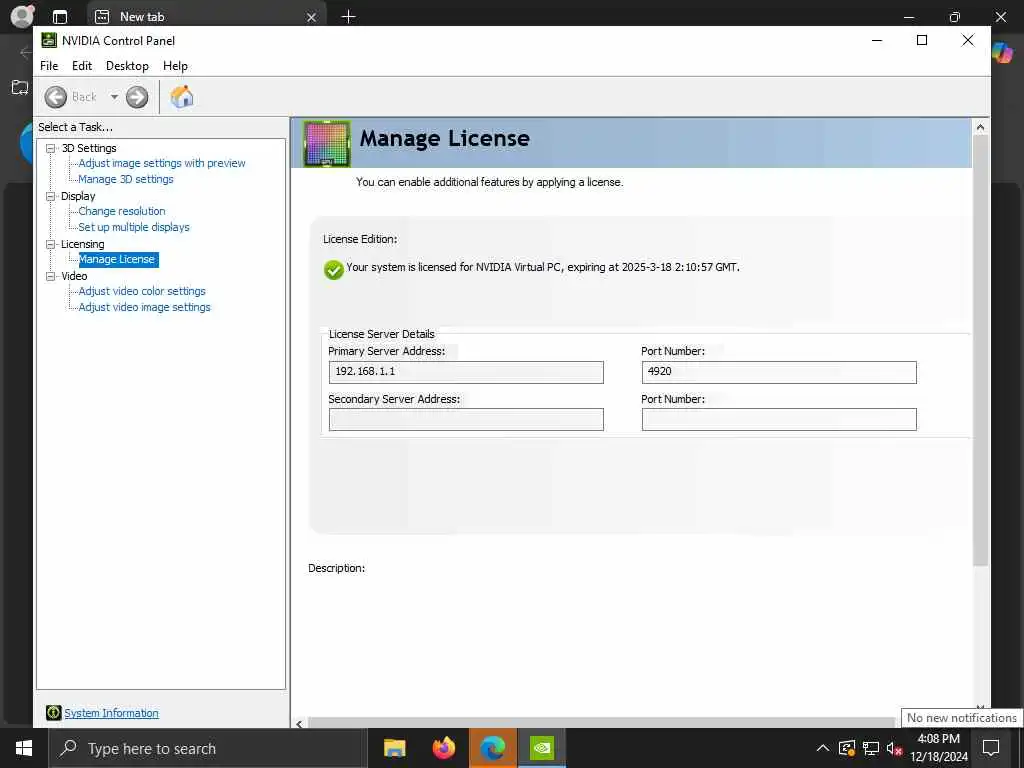The image size is (1024, 768).
Task: Click the network tray icon
Action: (x=871, y=748)
